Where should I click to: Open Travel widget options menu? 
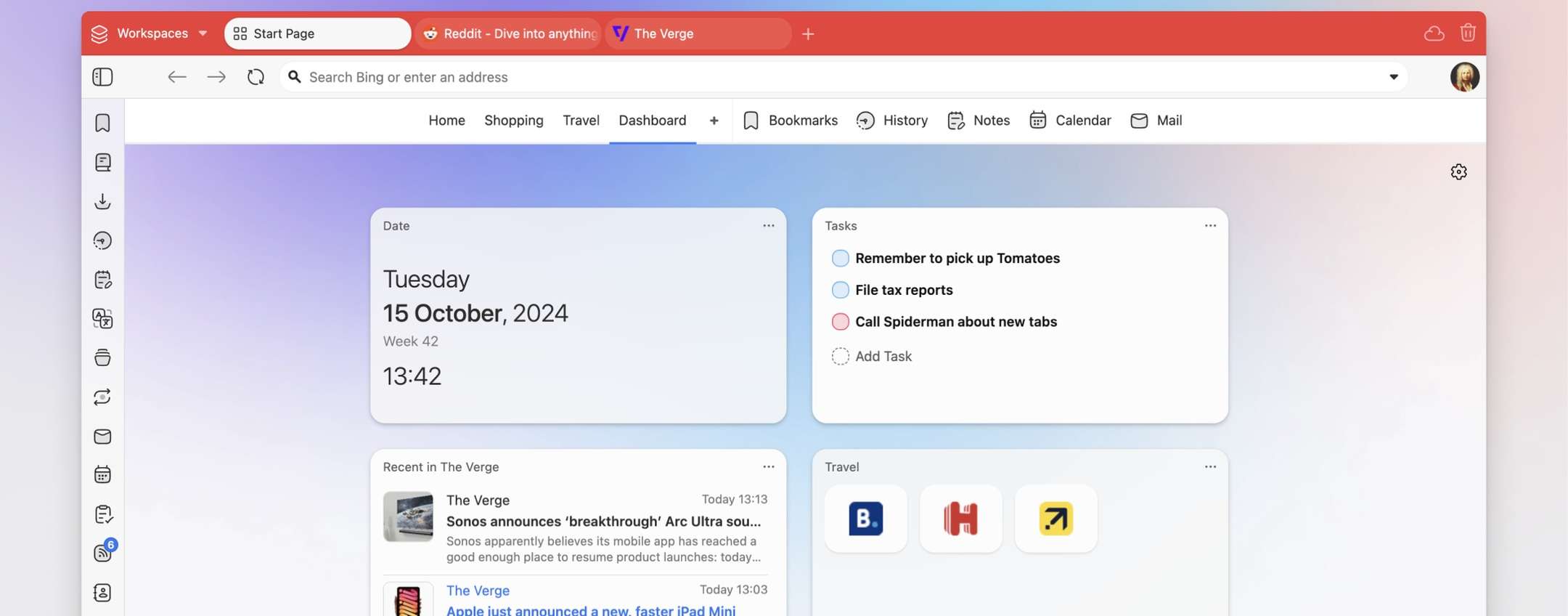click(1210, 467)
